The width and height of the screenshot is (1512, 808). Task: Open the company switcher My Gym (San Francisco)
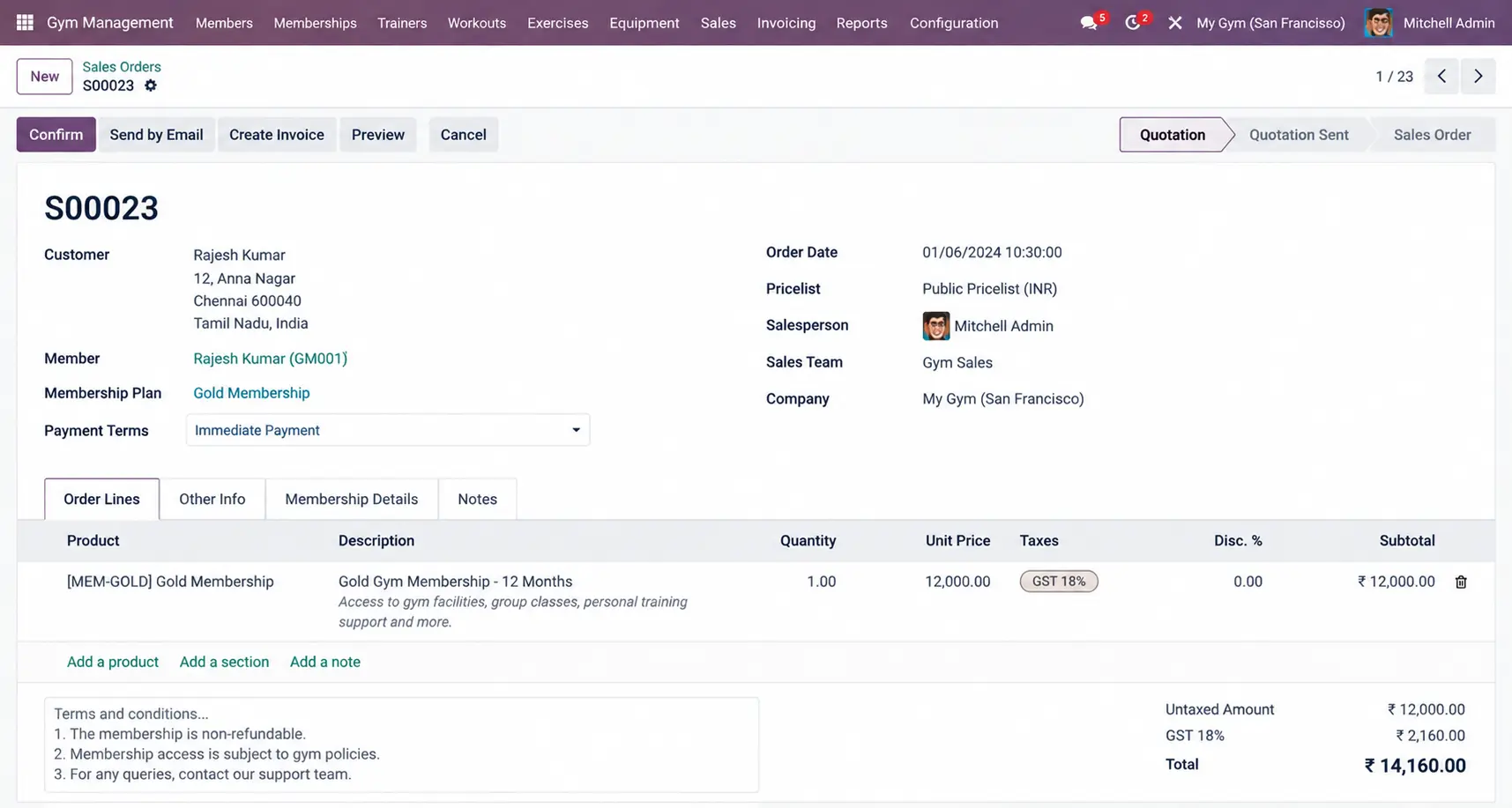(x=1270, y=23)
